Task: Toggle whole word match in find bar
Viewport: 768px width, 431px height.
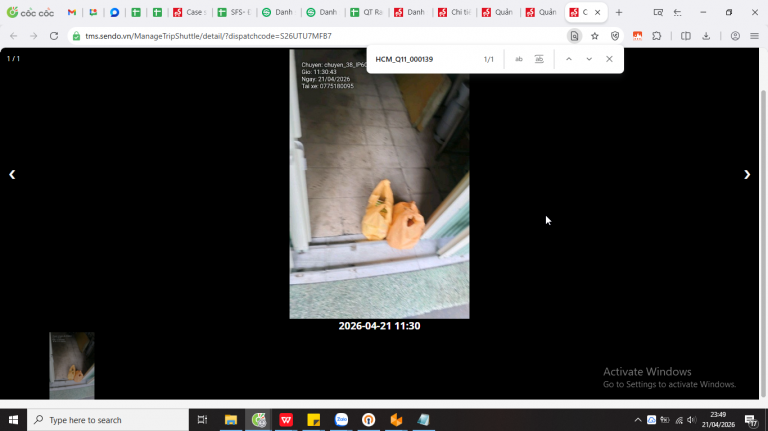Action: click(x=539, y=59)
